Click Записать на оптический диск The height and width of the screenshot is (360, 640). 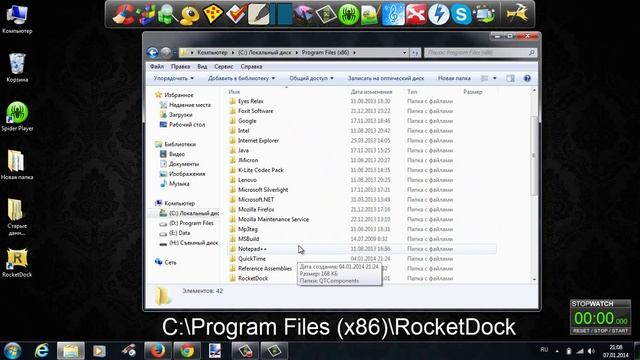(x=386, y=78)
